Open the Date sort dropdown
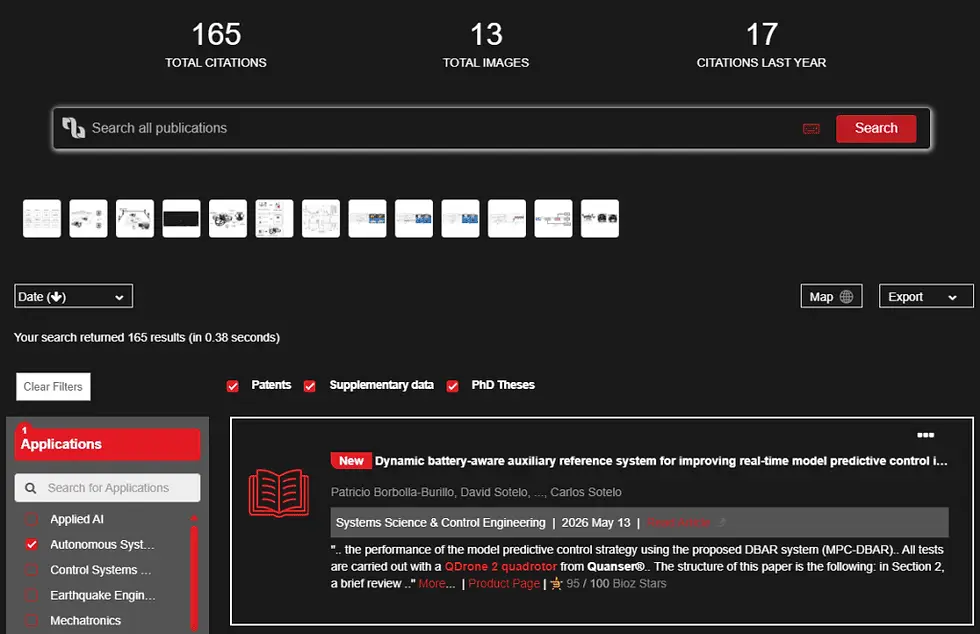980x634 pixels. tap(74, 296)
